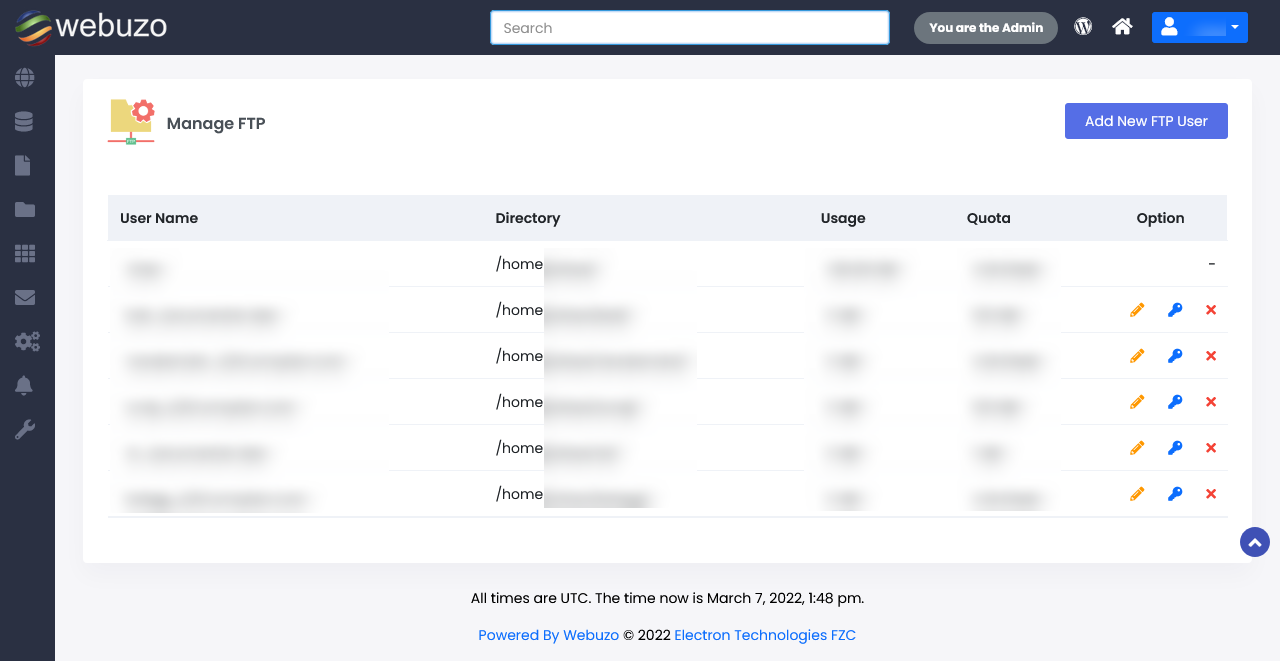Open the WordPress icon in top bar

pos(1083,27)
